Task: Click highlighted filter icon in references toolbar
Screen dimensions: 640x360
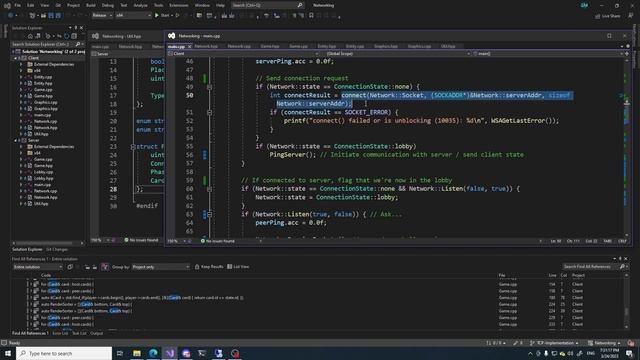Action: [x=104, y=267]
